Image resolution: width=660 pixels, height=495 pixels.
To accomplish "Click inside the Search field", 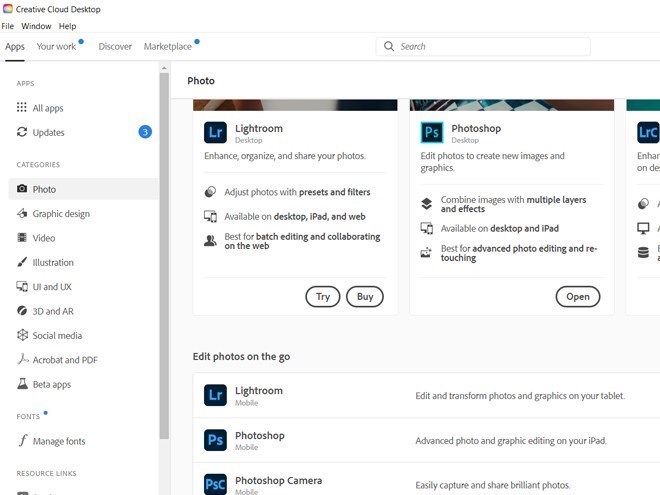I will click(x=483, y=46).
